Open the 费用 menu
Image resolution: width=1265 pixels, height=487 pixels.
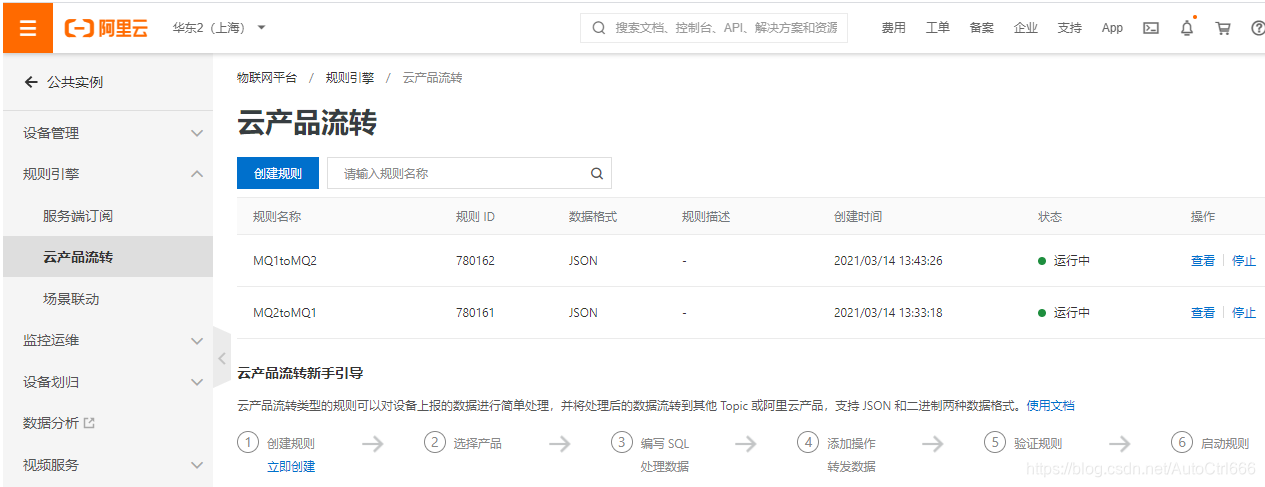pyautogui.click(x=893, y=28)
